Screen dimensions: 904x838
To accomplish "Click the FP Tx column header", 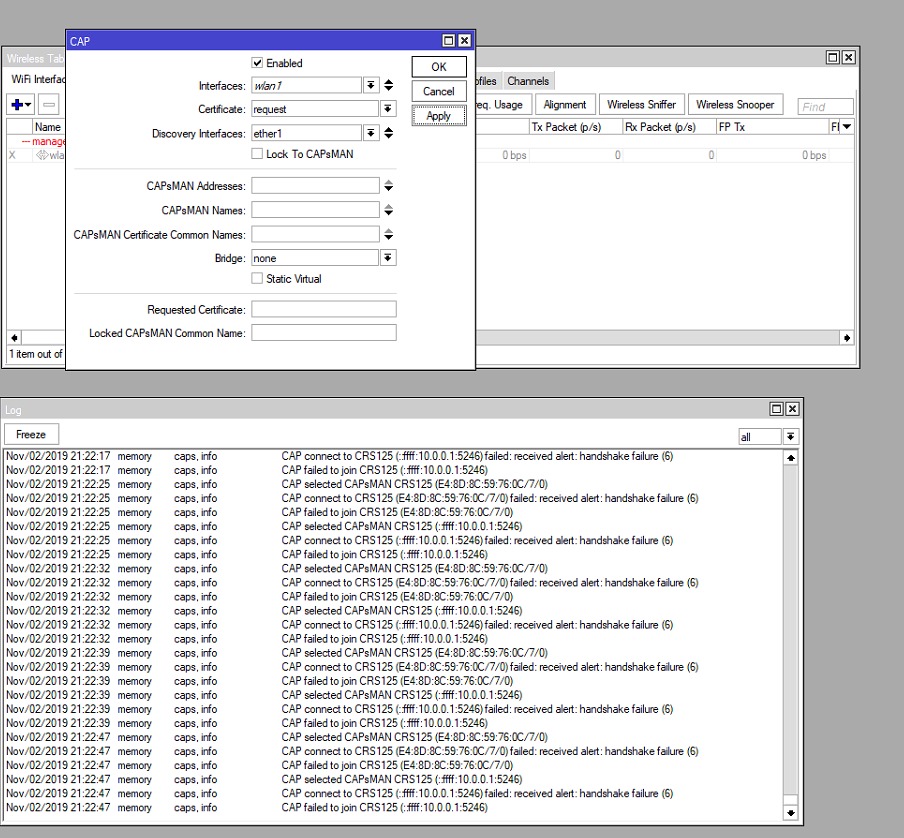I will [772, 127].
